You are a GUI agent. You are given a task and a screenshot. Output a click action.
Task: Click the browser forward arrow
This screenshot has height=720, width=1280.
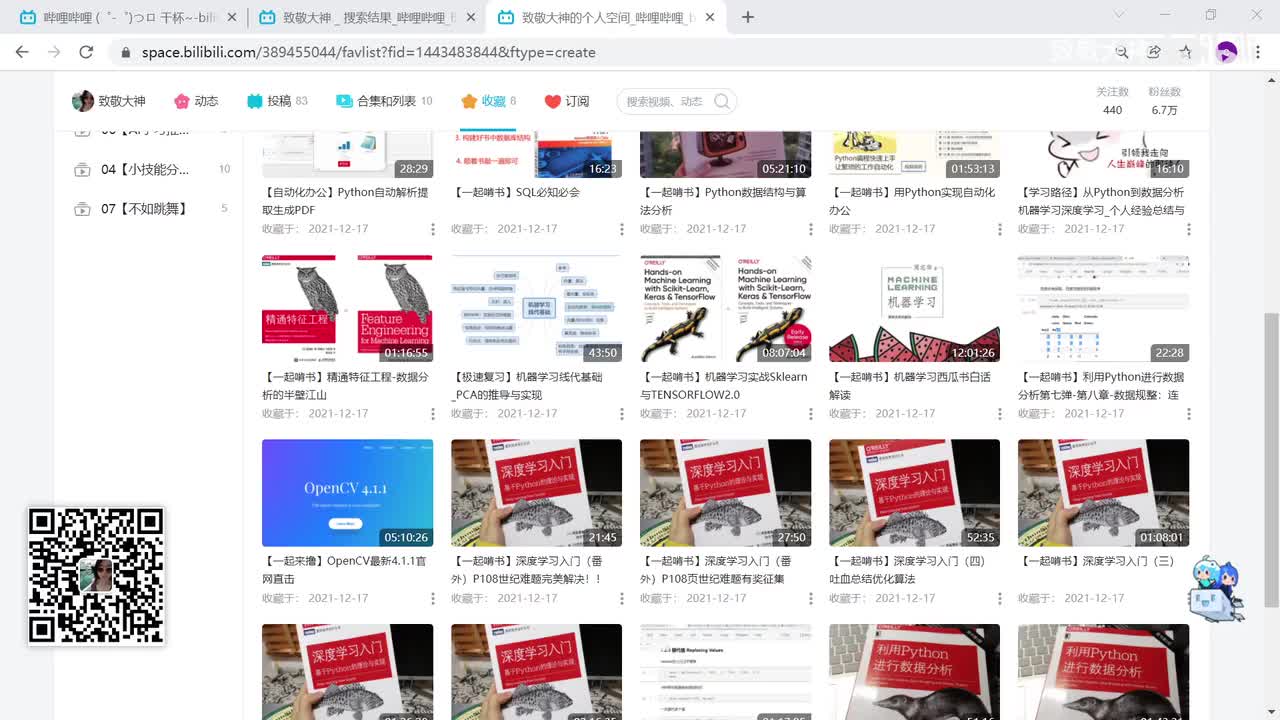54,52
